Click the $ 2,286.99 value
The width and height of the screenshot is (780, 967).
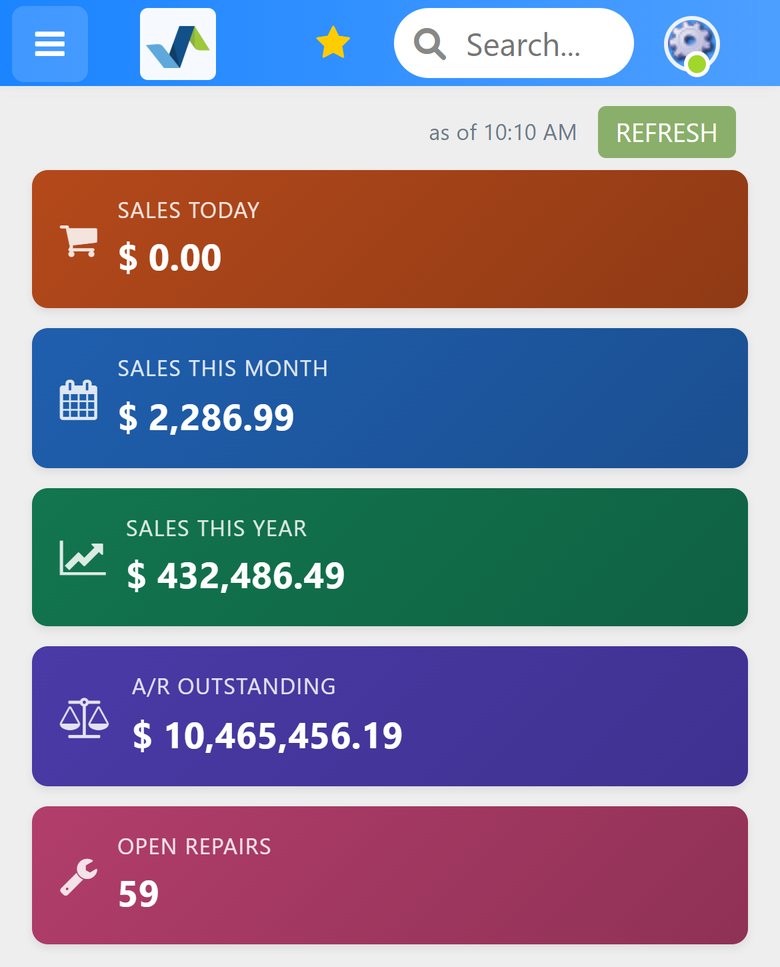click(x=206, y=418)
